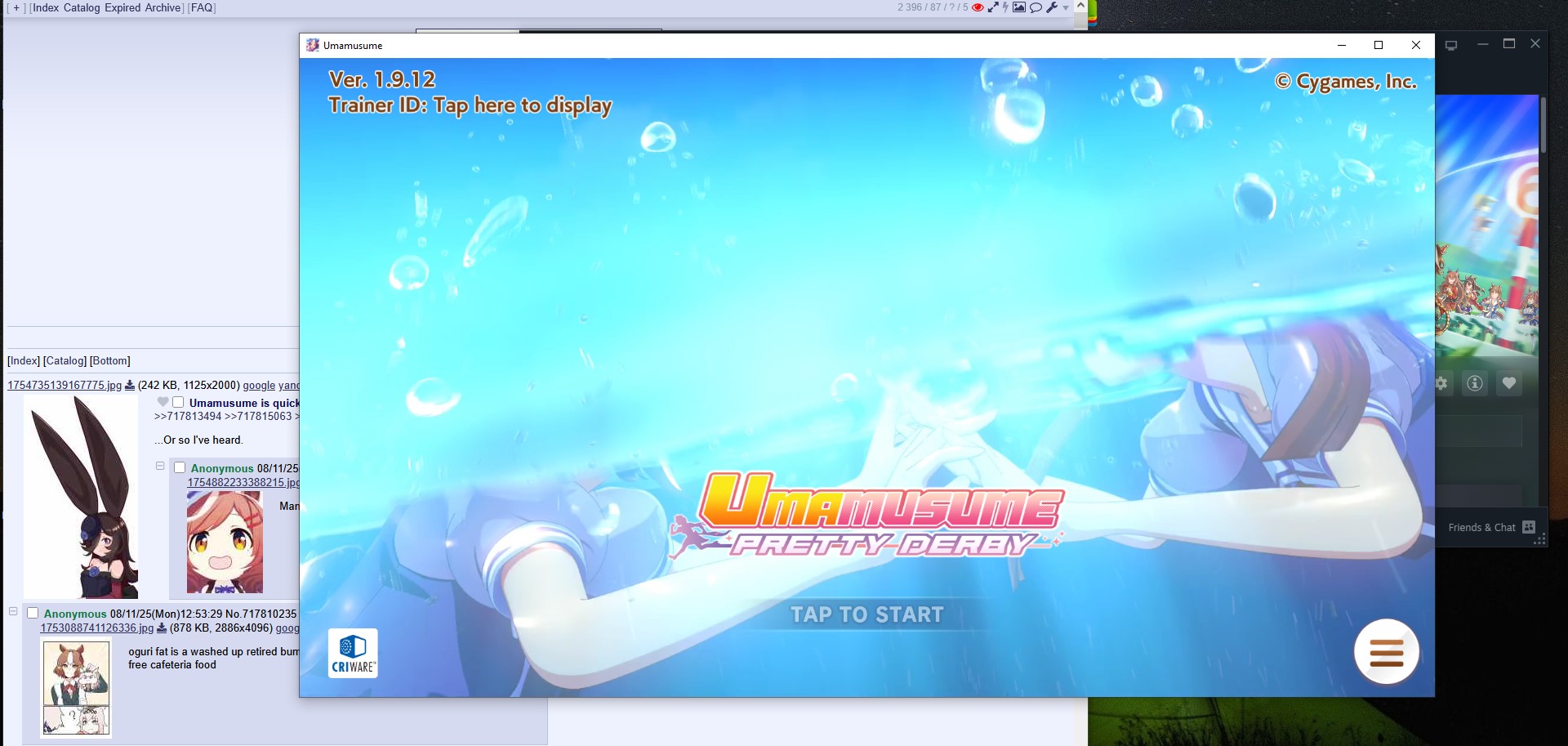
Task: Open the oguri comic thumbnail image
Action: [76, 688]
